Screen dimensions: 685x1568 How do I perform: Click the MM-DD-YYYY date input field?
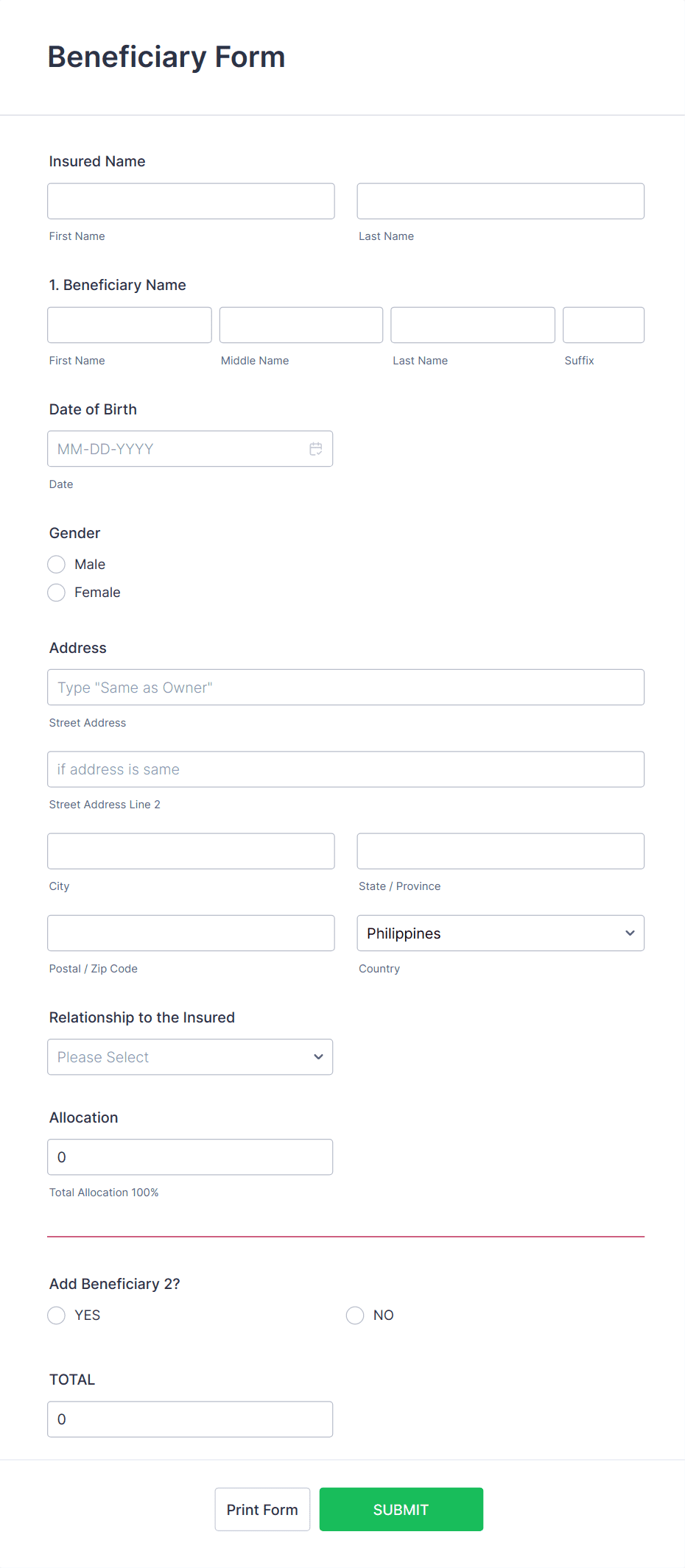(x=177, y=448)
